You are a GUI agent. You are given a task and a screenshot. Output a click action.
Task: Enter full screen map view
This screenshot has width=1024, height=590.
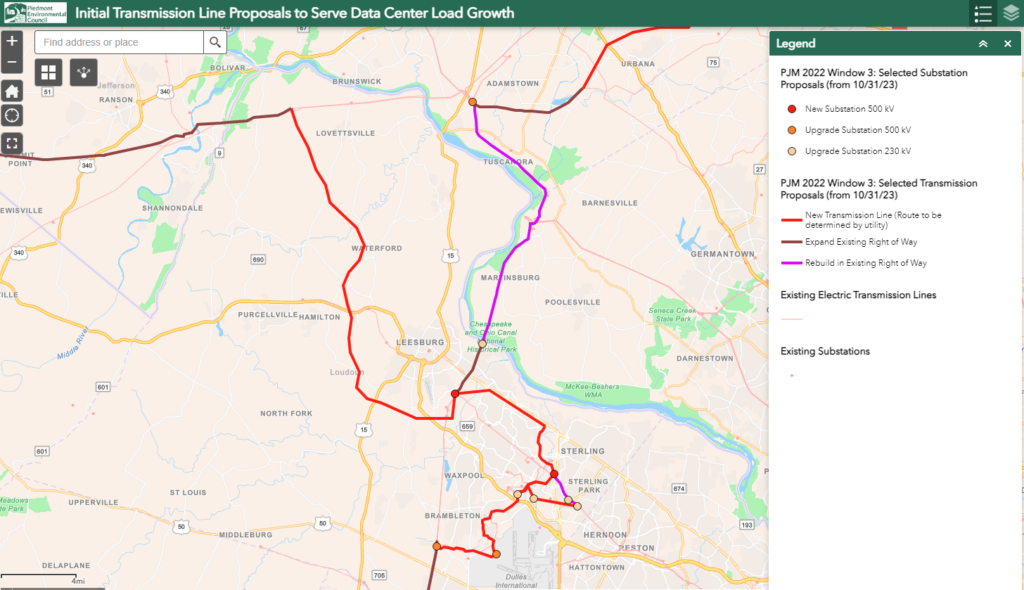pos(12,142)
